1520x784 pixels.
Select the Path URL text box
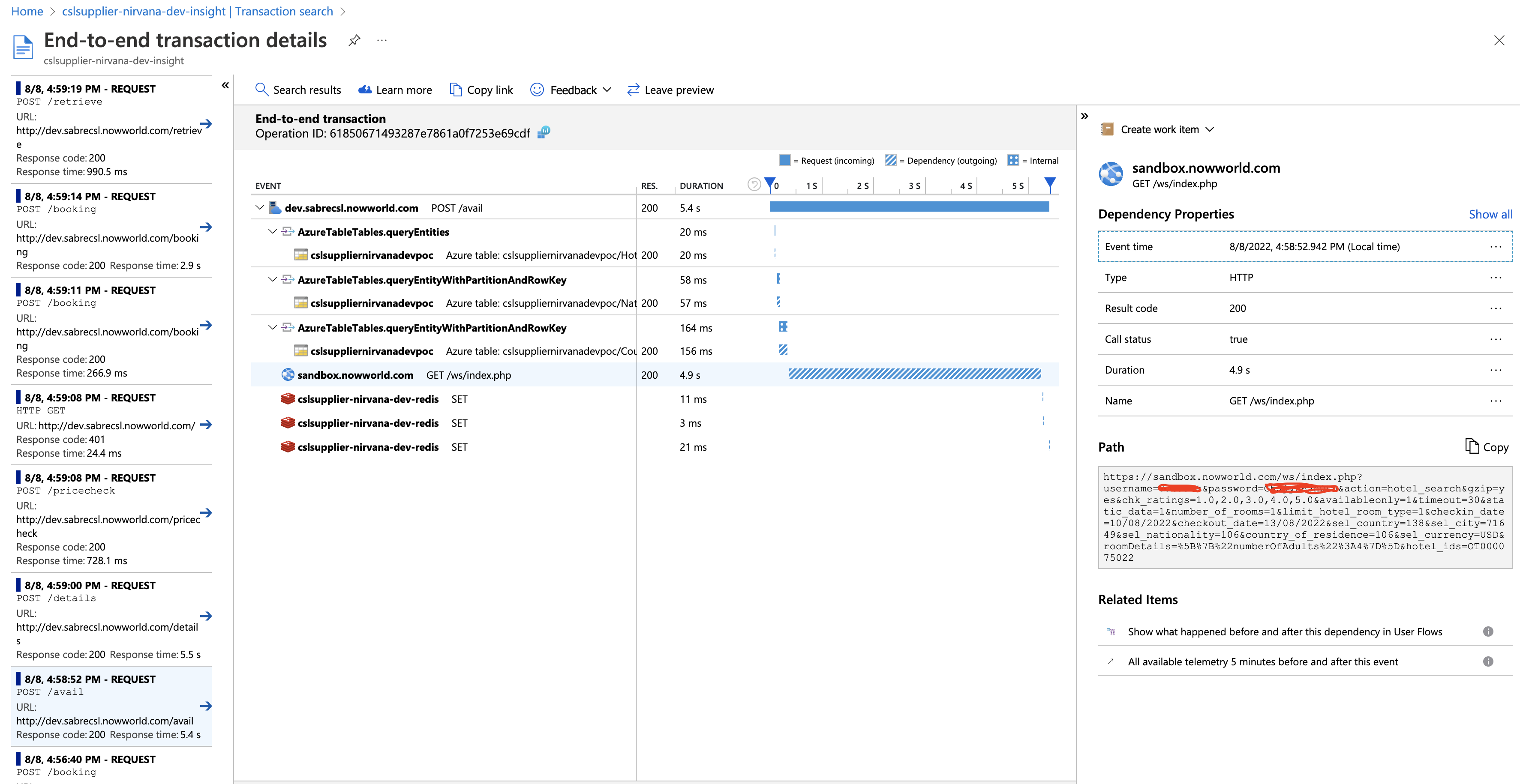pos(1305,518)
